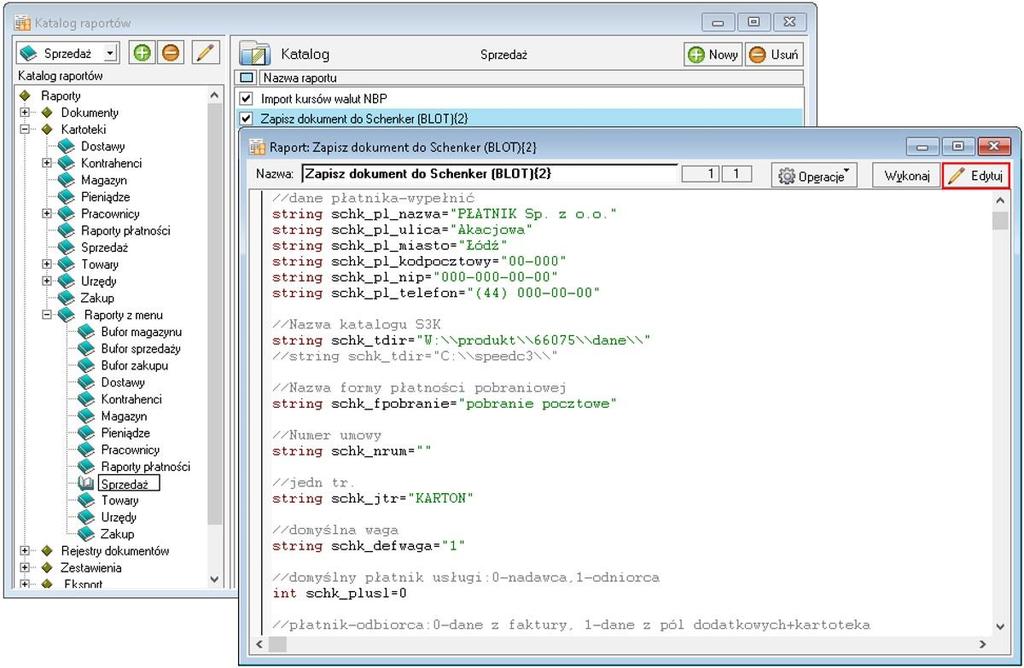Screen dimensions: 1024x668
Task: Click Bufor zakupu book icon
Action: point(86,365)
